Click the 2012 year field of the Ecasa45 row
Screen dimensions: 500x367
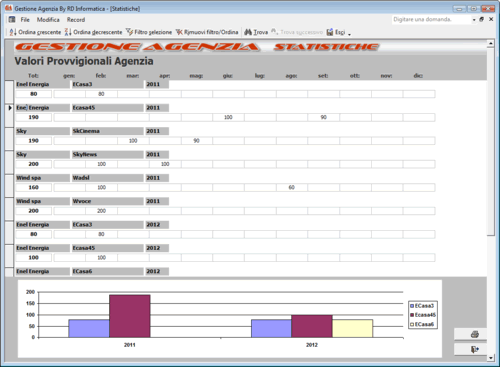coord(157,248)
